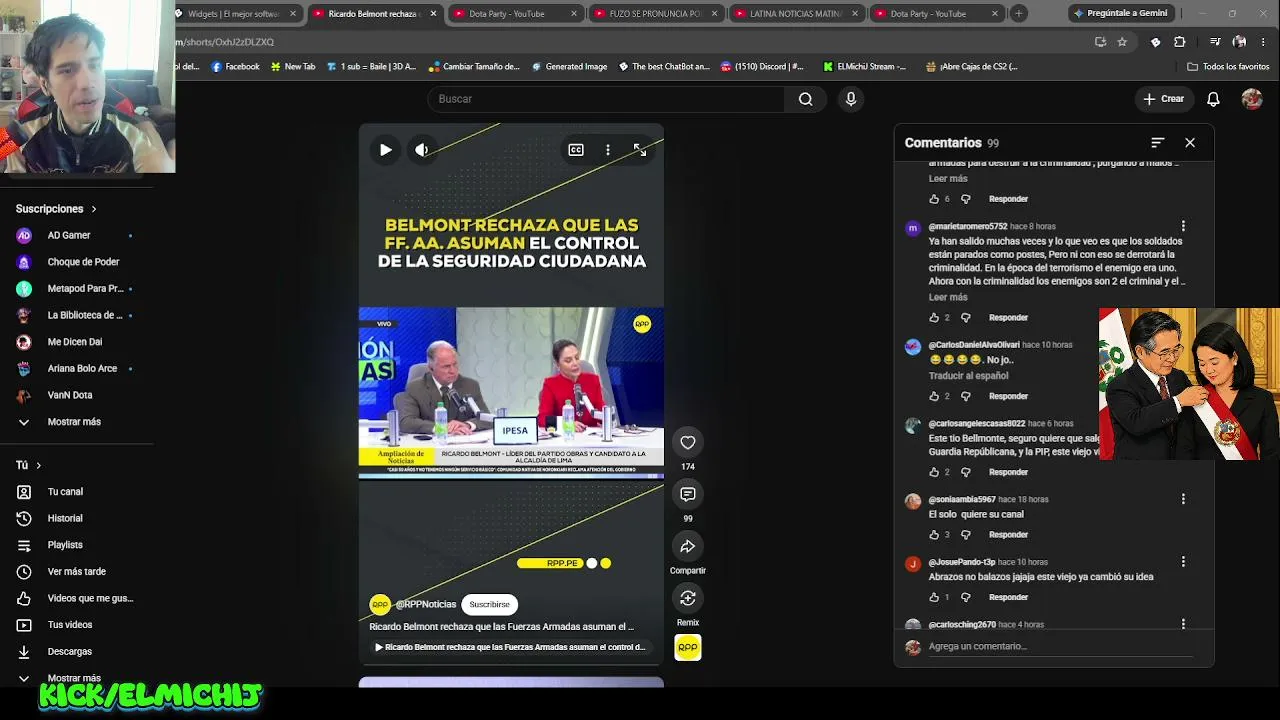Image resolution: width=1280 pixels, height=720 pixels.
Task: Reply to @JosuePando-t3p's comment
Action: click(1008, 597)
